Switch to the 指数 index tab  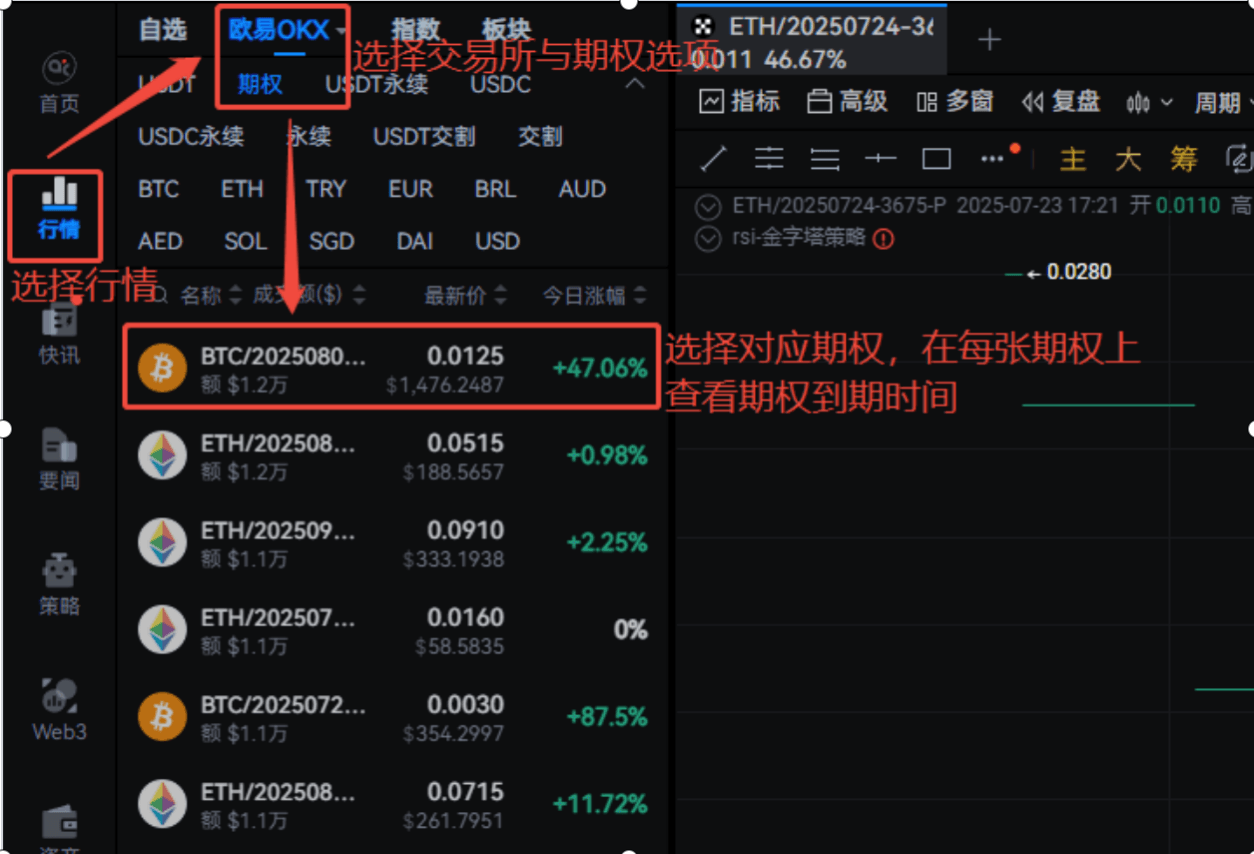415,30
